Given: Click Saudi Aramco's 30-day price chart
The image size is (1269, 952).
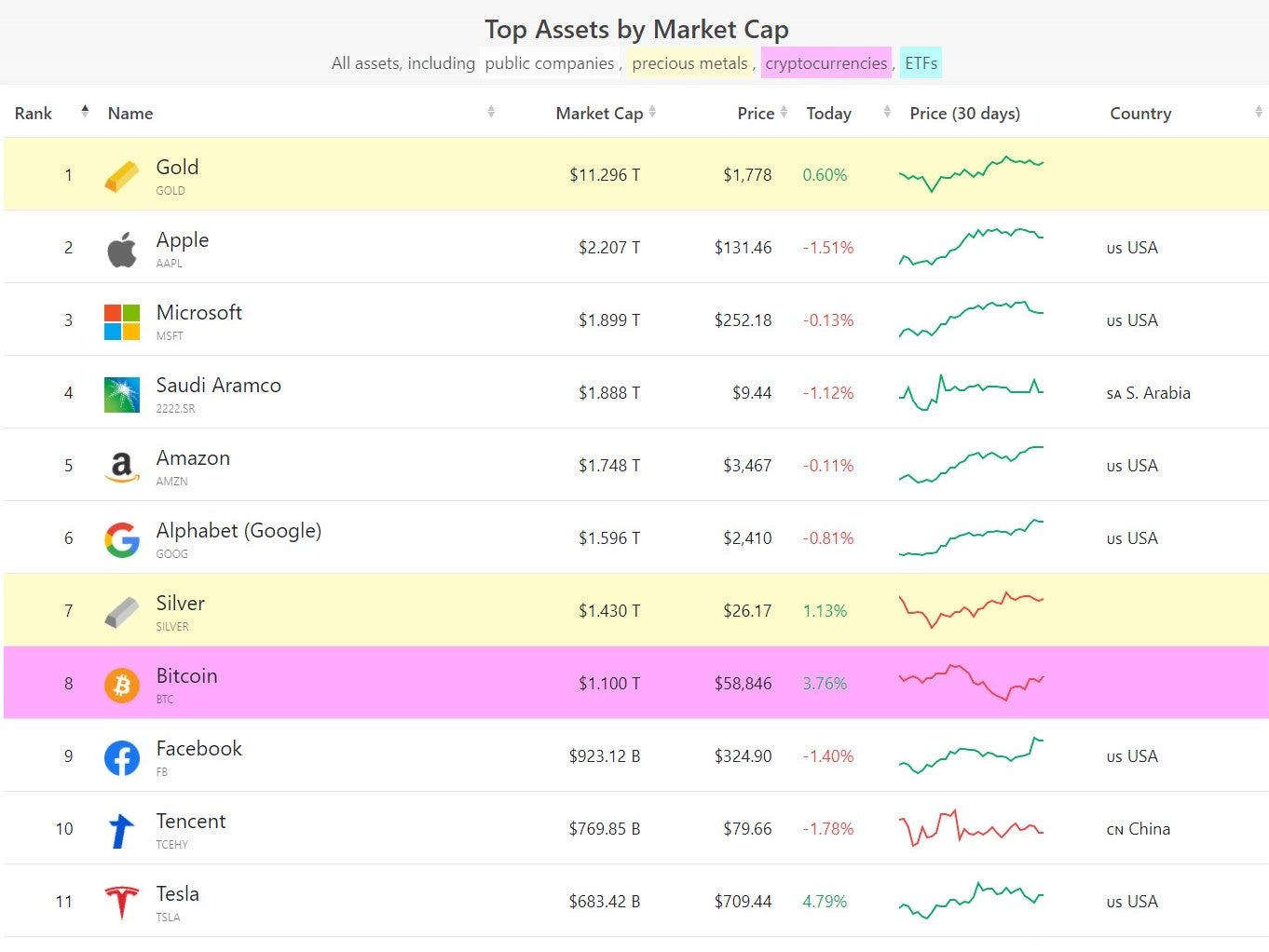Looking at the screenshot, I should click(971, 392).
